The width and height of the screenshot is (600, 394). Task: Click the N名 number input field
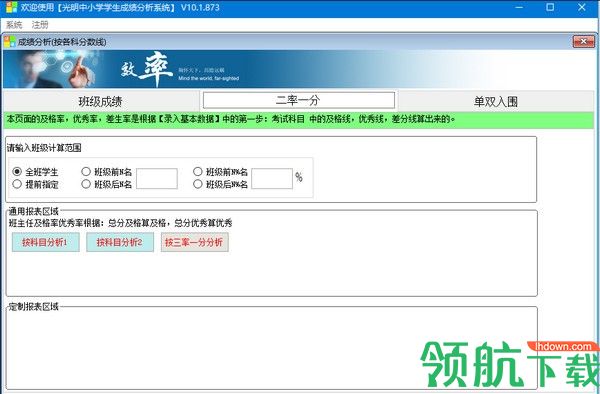[157, 178]
